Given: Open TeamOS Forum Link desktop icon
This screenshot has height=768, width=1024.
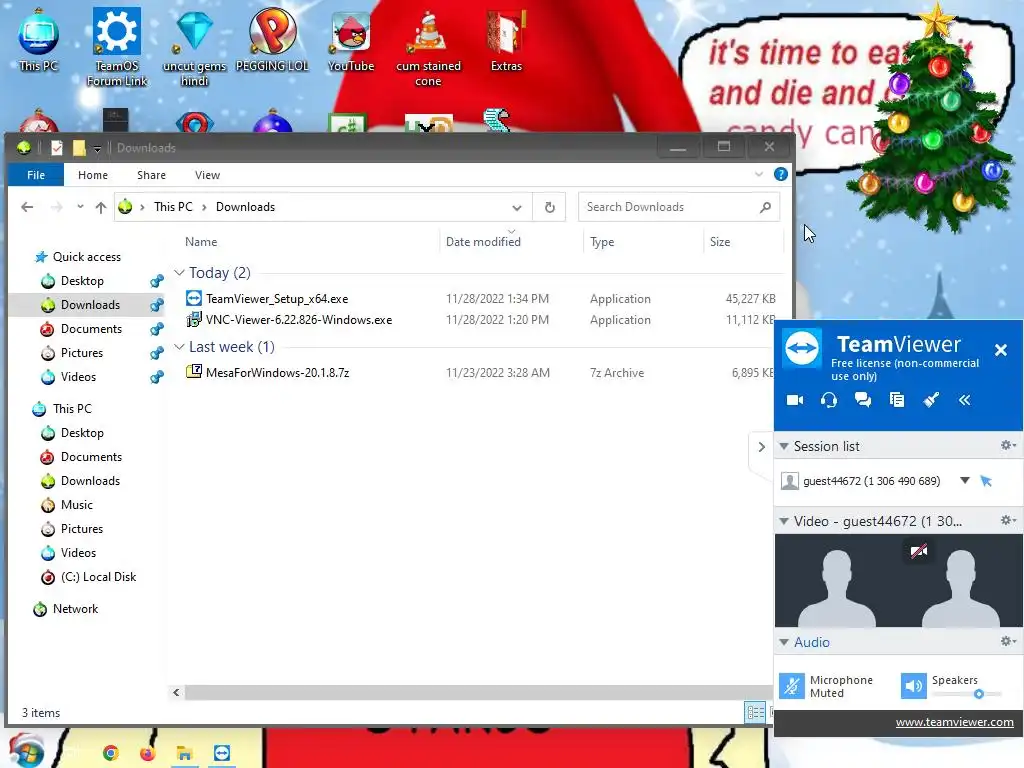Looking at the screenshot, I should pos(117,47).
